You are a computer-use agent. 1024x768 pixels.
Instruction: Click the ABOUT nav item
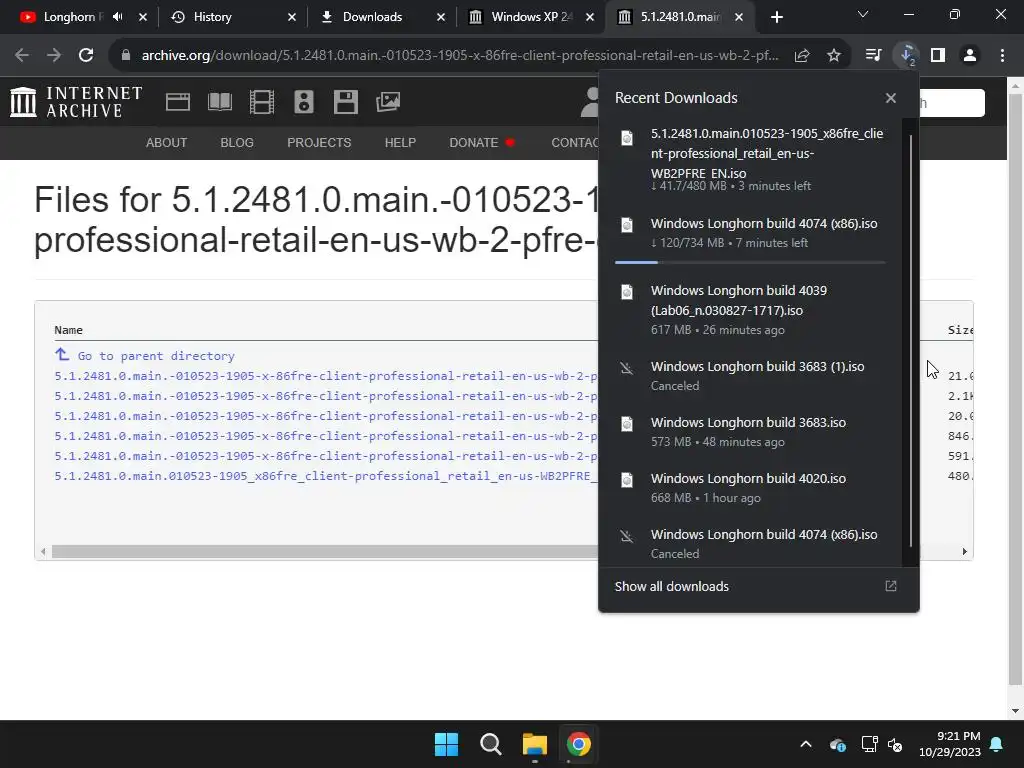pos(167,142)
